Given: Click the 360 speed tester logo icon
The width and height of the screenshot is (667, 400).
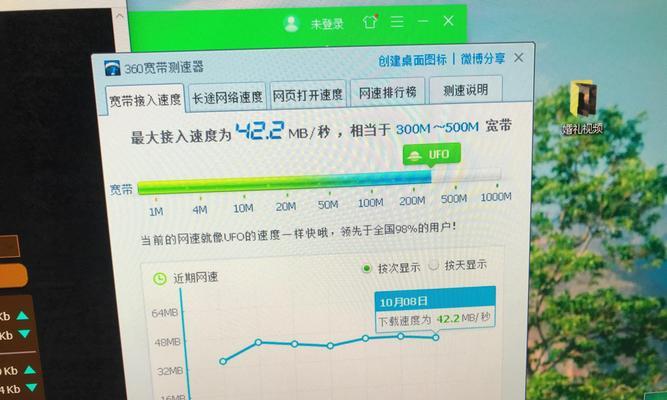Looking at the screenshot, I should point(112,68).
